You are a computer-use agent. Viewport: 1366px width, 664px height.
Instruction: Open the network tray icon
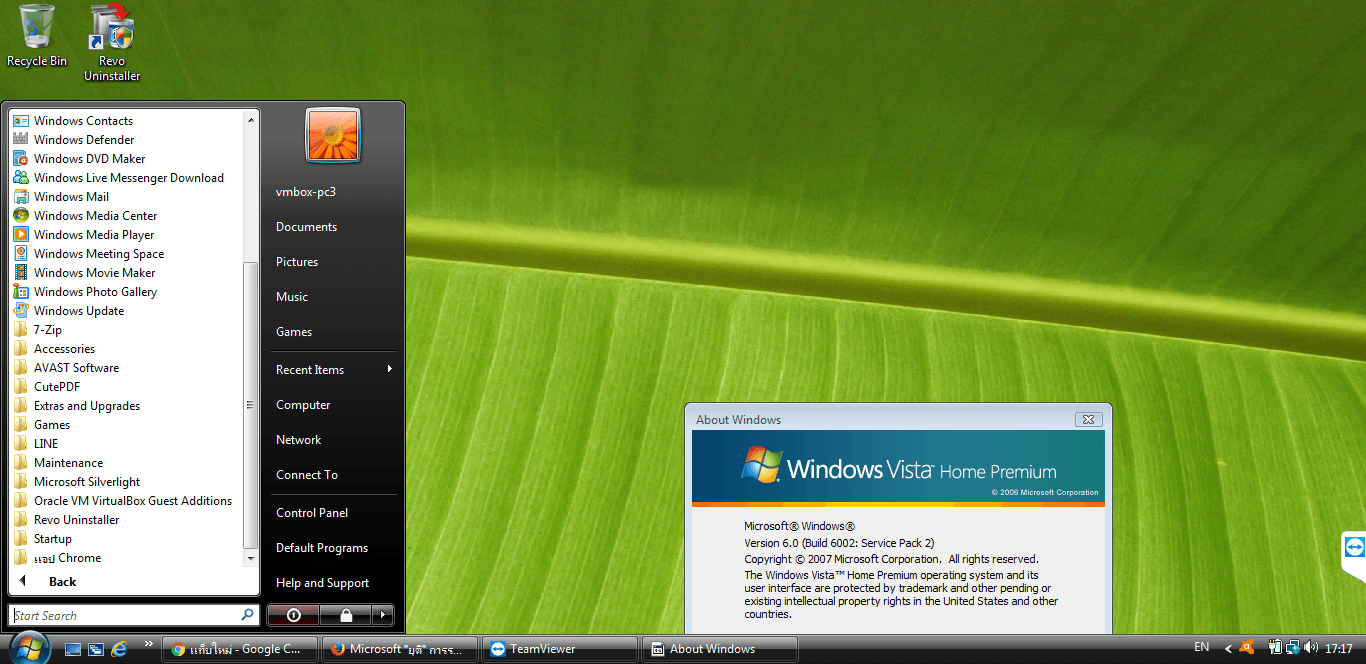(x=1292, y=648)
